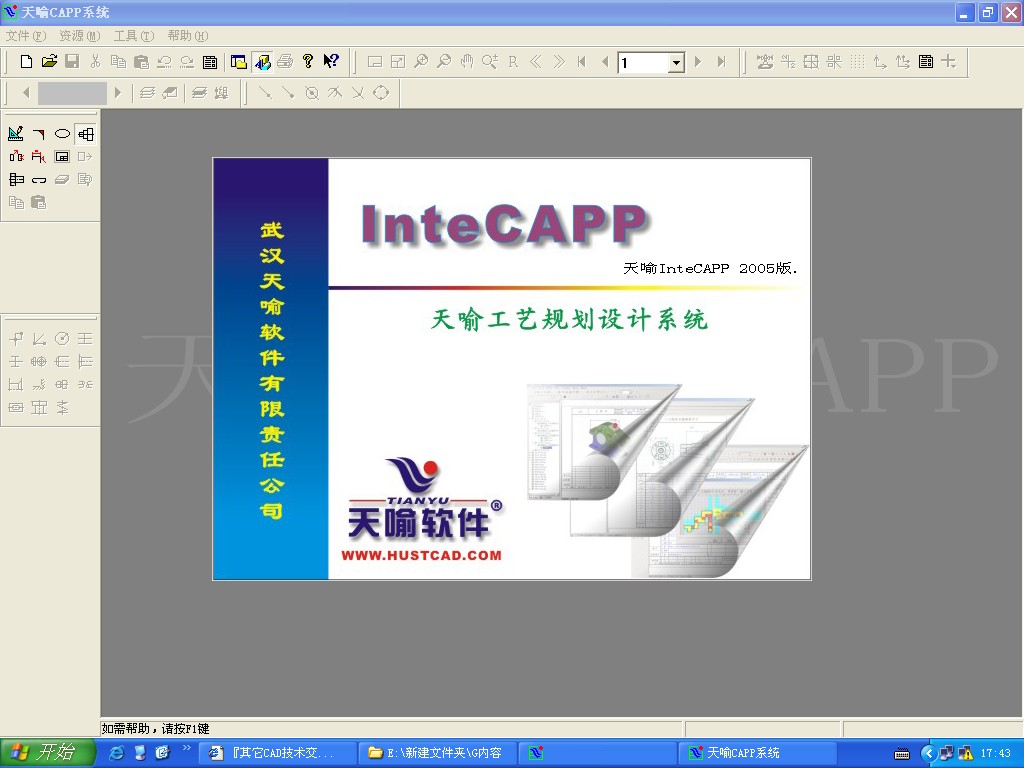This screenshot has width=1024, height=768.
Task: Toggle the highlighted 3D block icon
Action: coord(263,62)
